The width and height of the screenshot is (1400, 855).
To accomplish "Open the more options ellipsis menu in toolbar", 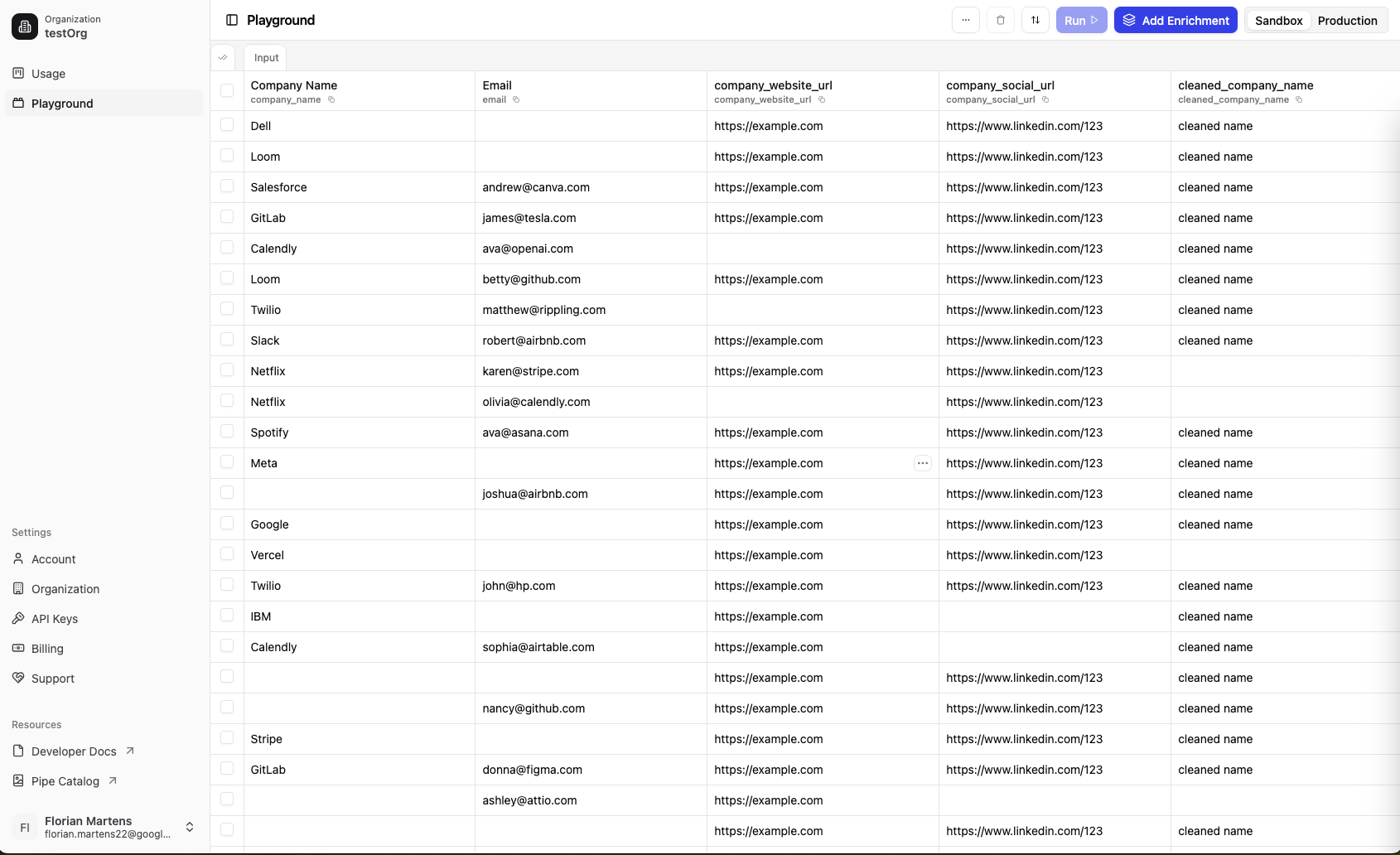I will click(x=966, y=20).
